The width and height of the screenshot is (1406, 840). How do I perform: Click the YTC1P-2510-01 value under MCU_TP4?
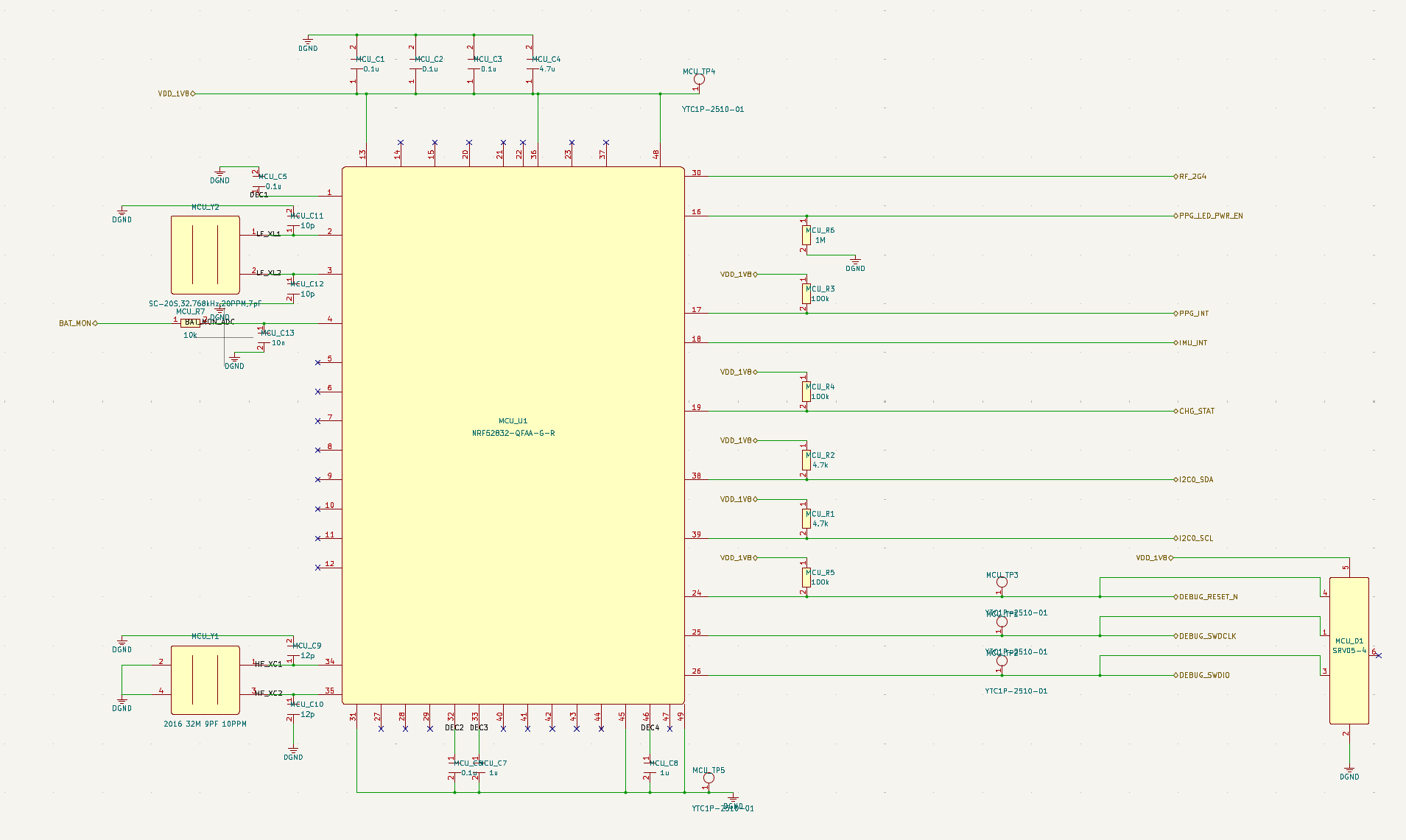point(713,110)
